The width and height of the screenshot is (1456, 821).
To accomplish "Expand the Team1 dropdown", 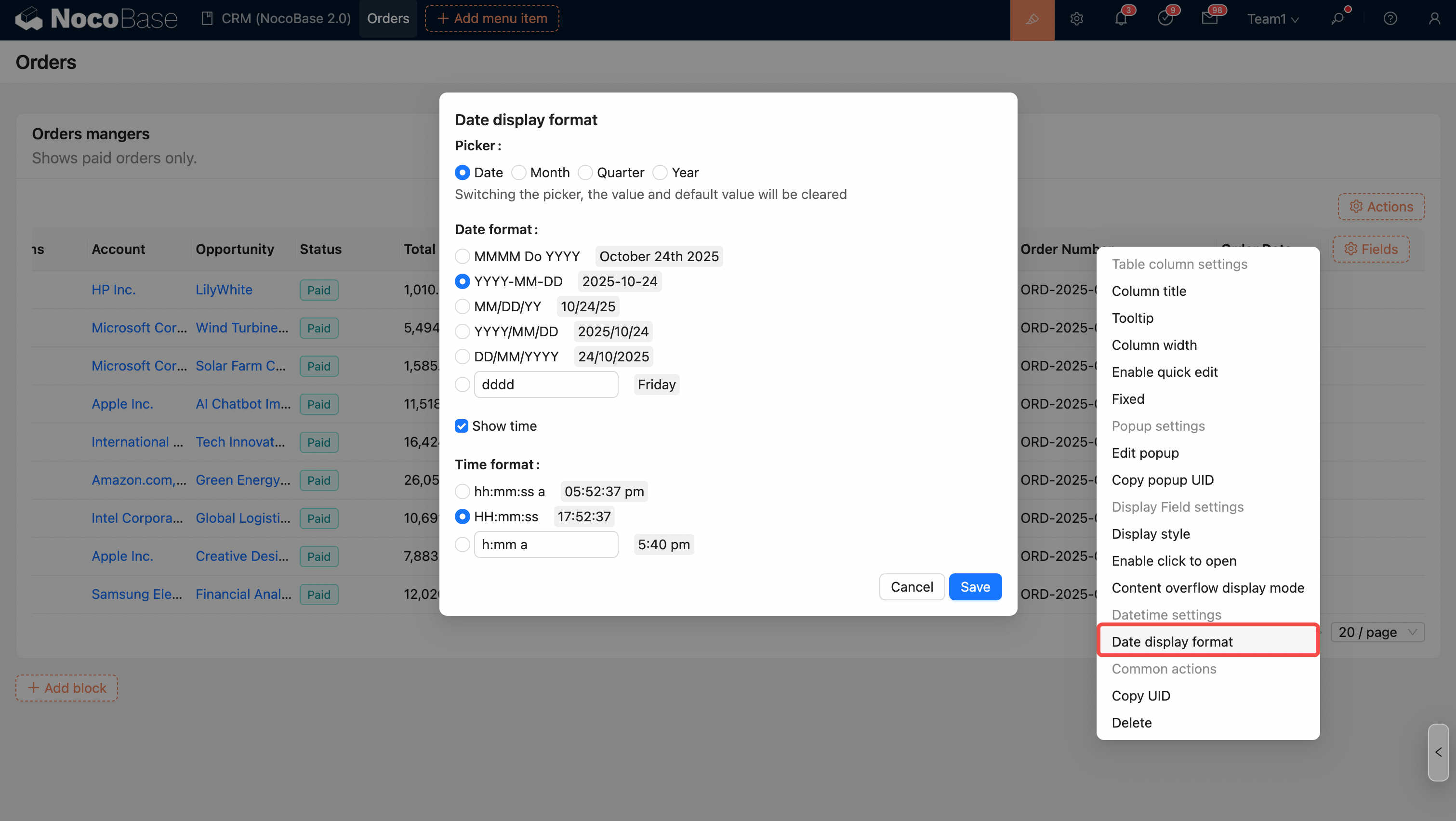I will click(x=1272, y=19).
